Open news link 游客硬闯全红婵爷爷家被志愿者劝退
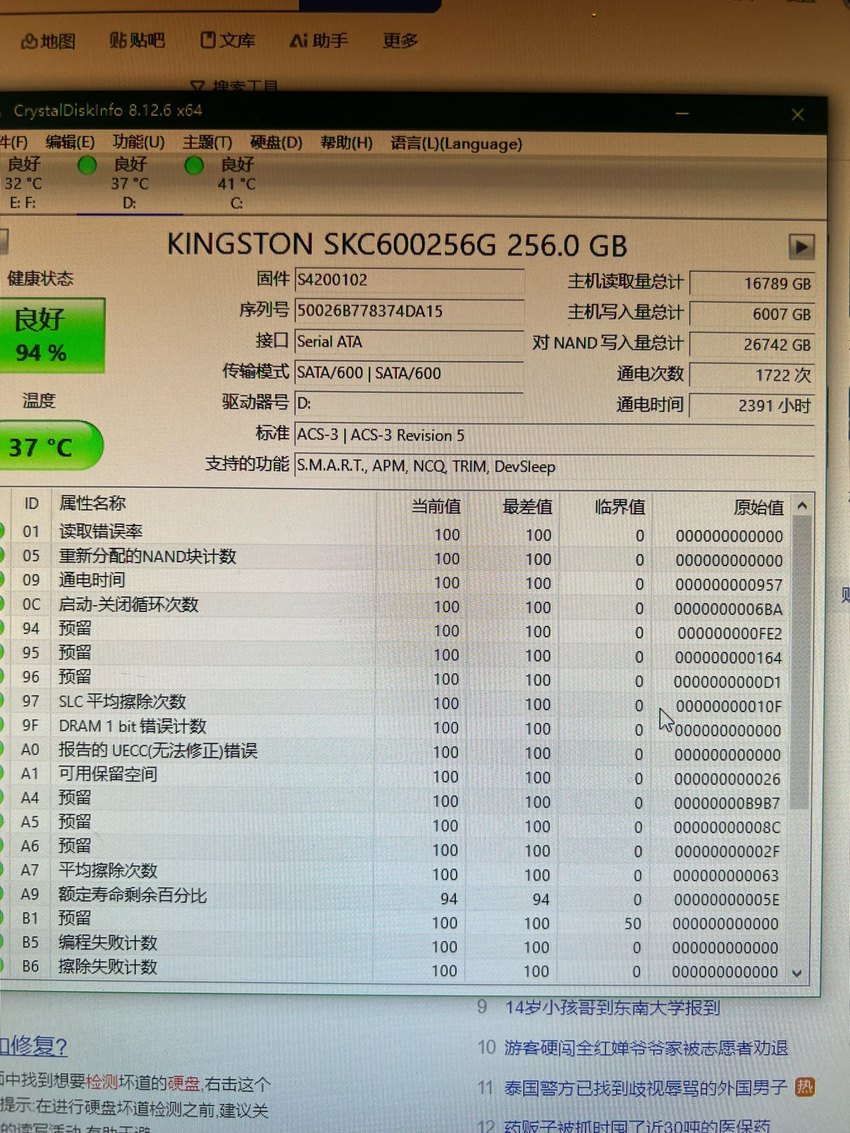The image size is (850, 1133). (646, 1047)
